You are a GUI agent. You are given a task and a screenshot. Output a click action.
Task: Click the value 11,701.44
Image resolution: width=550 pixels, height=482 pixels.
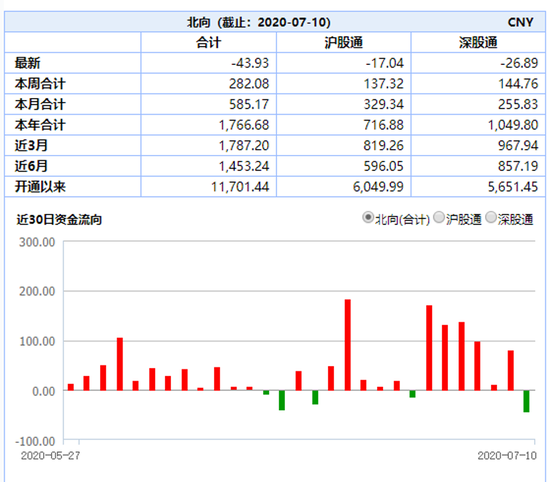point(240,187)
